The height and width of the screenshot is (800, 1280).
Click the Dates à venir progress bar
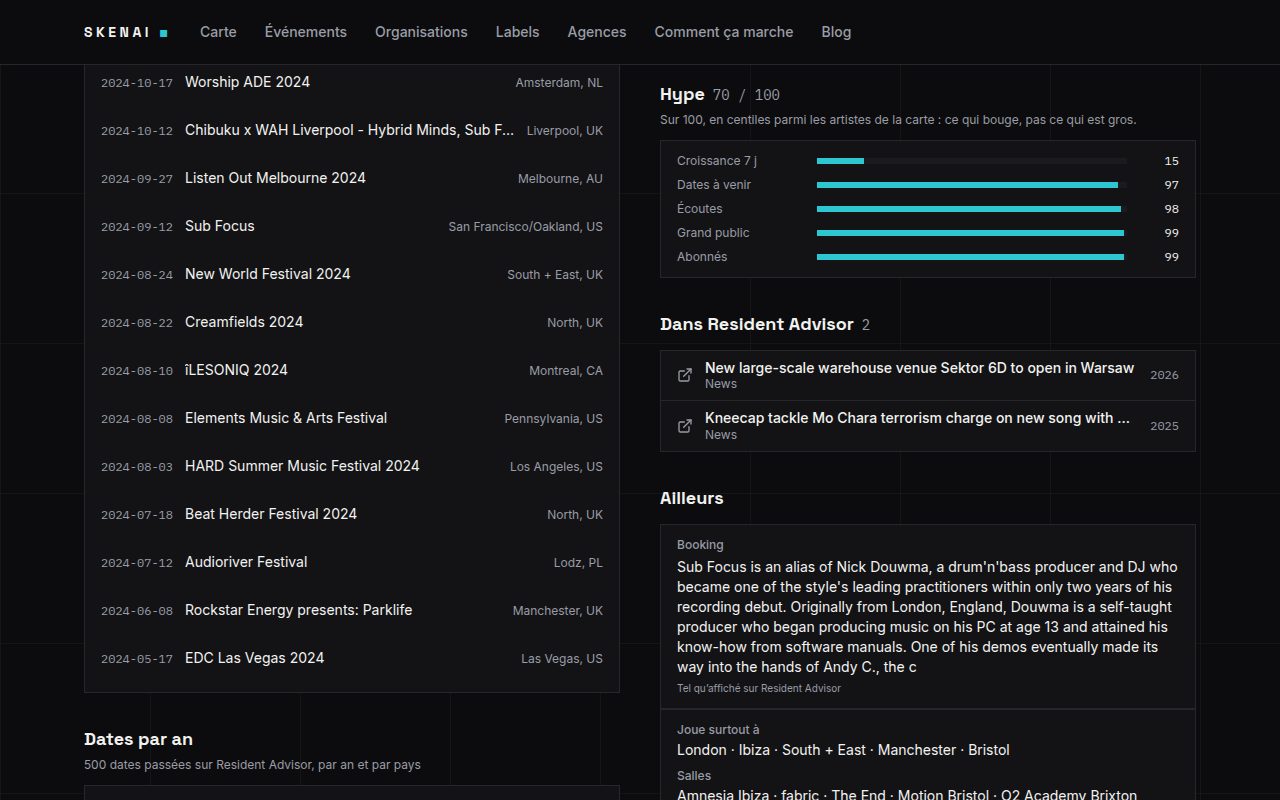[x=971, y=185]
